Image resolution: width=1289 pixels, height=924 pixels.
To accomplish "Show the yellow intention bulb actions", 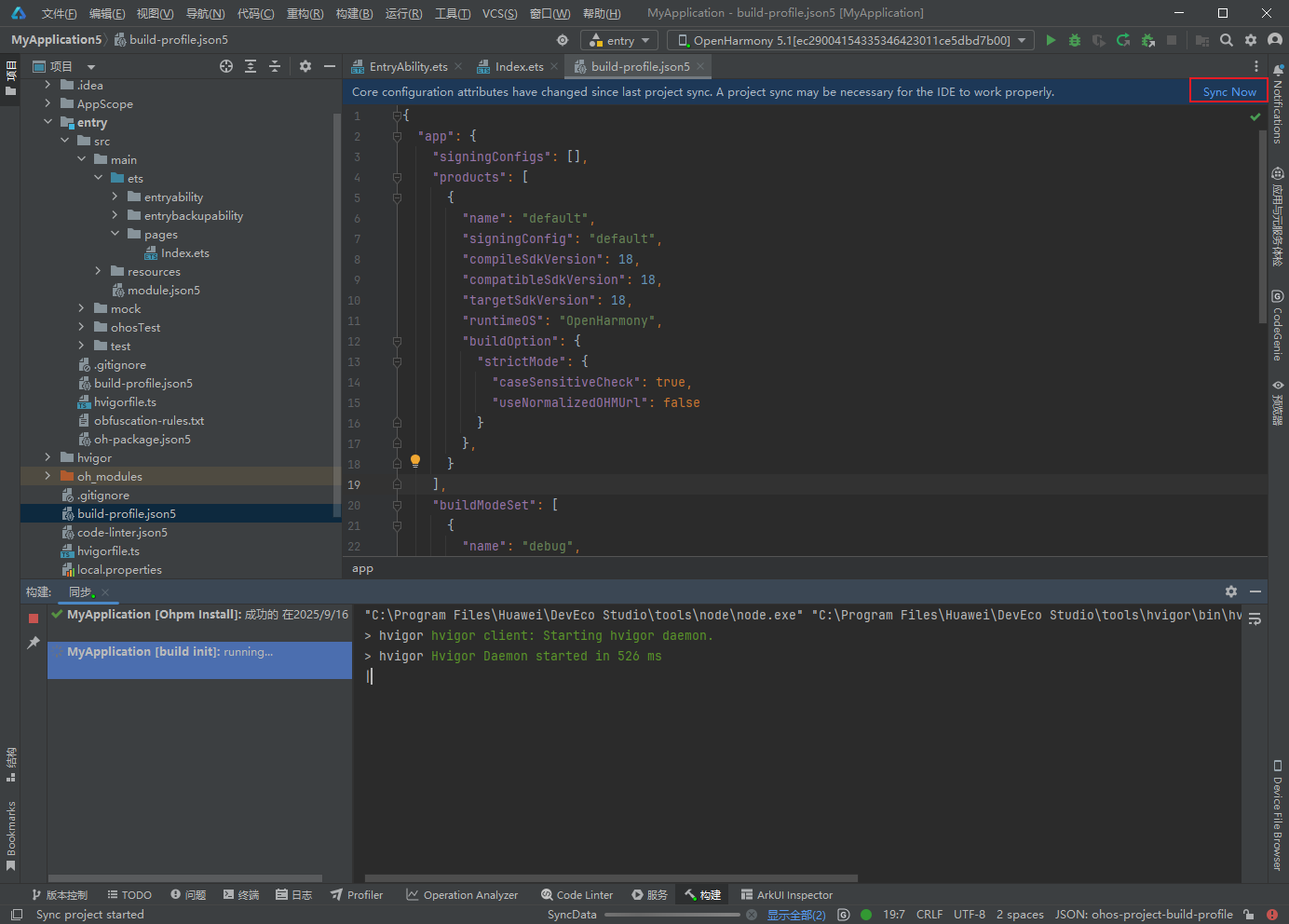I will [x=415, y=461].
